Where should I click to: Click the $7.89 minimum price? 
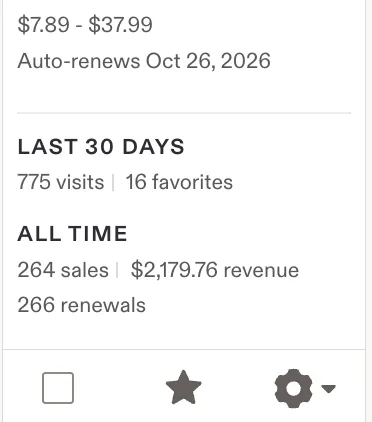pos(43,25)
